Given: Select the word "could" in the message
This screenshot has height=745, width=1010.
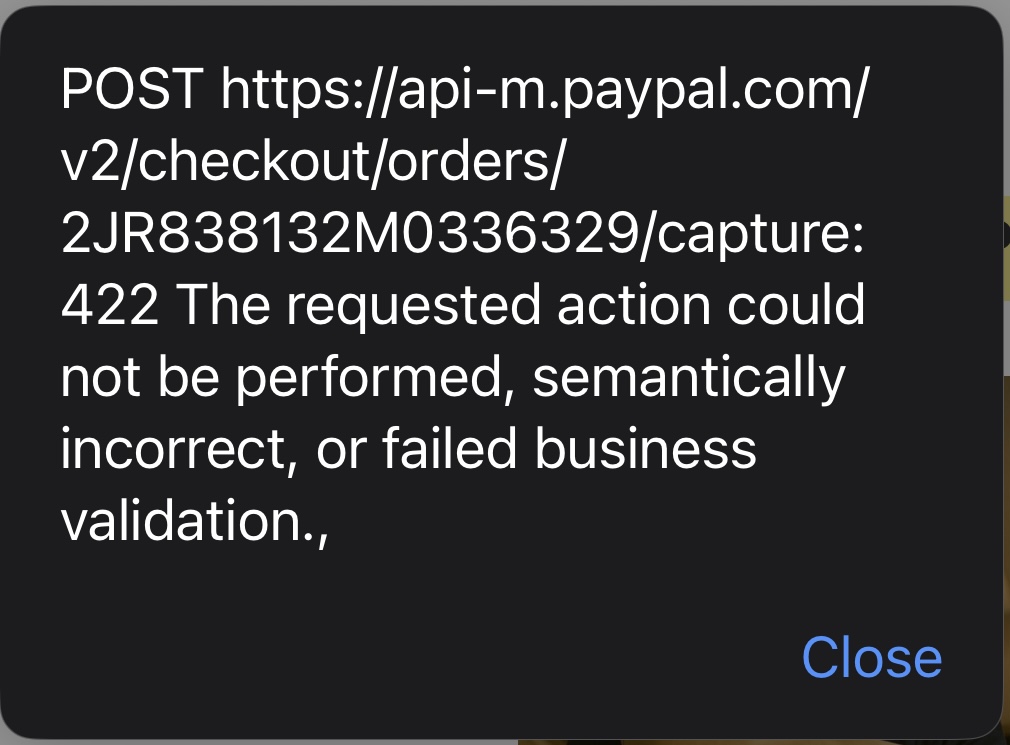Looking at the screenshot, I should tap(796, 305).
